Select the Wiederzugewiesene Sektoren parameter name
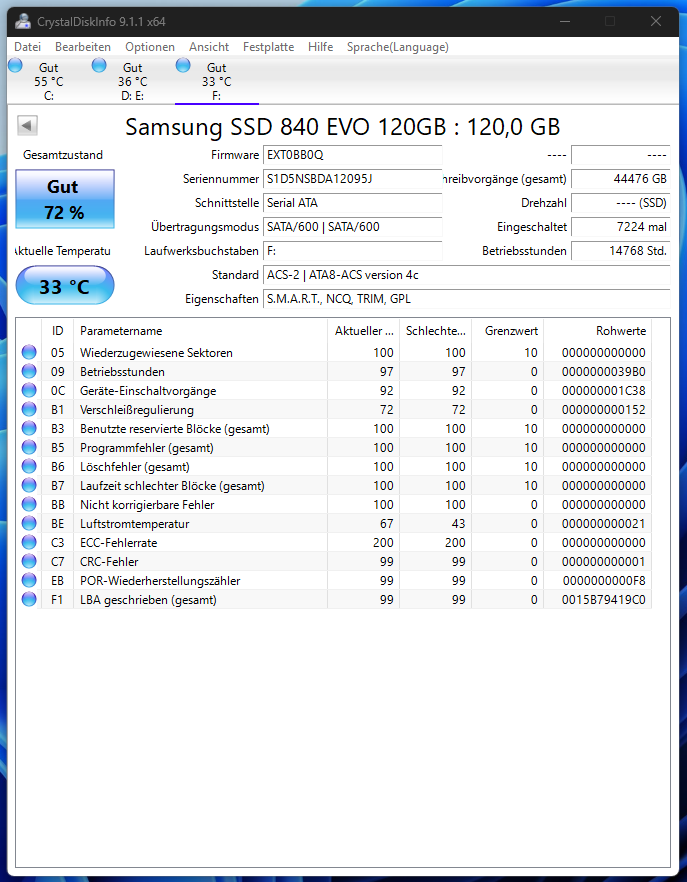 point(156,353)
